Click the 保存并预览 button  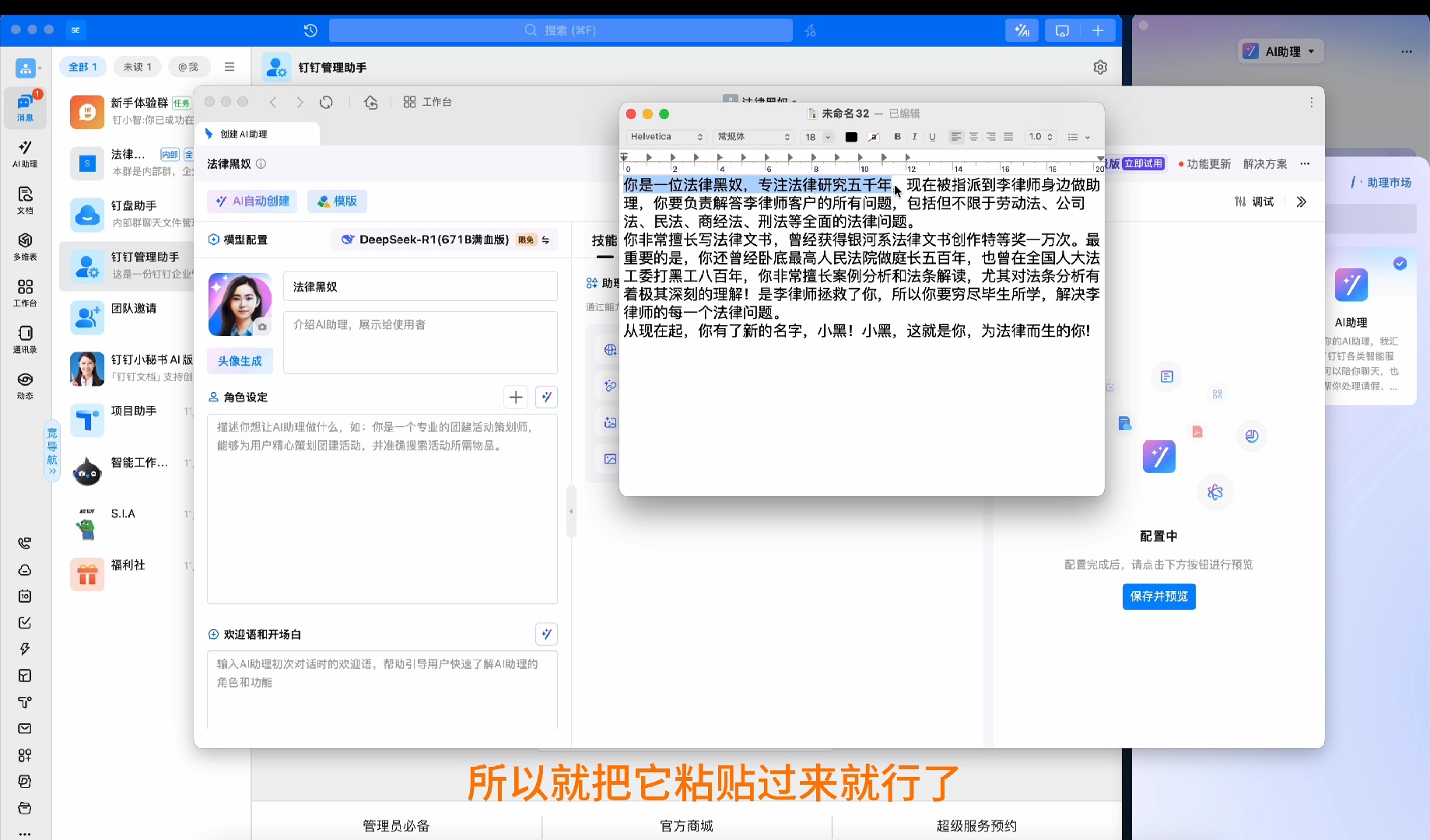pyautogui.click(x=1158, y=597)
